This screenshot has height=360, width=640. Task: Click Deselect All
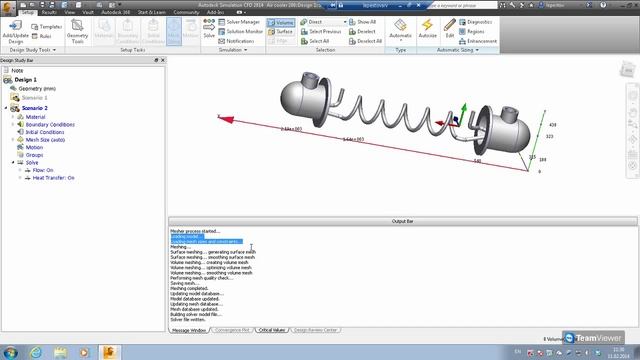click(x=366, y=41)
